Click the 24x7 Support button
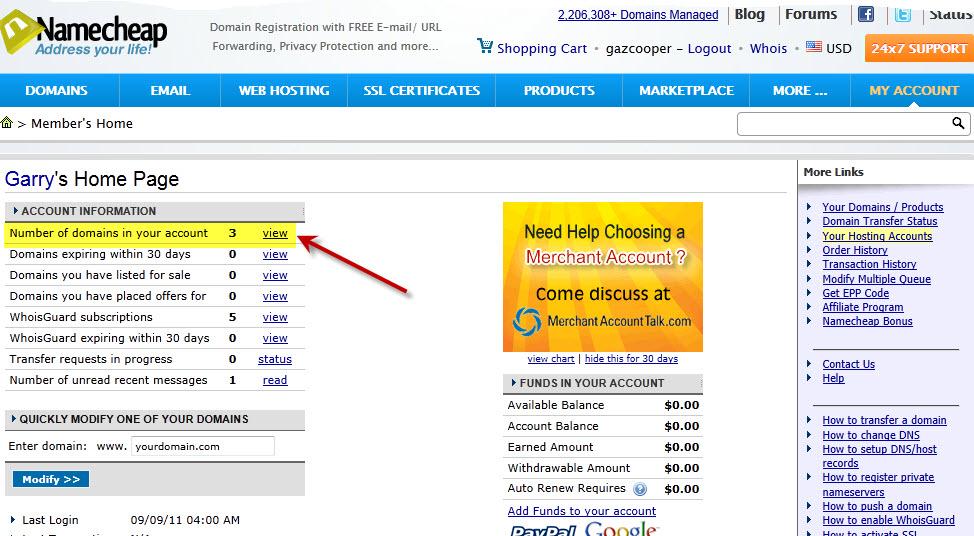 918,48
